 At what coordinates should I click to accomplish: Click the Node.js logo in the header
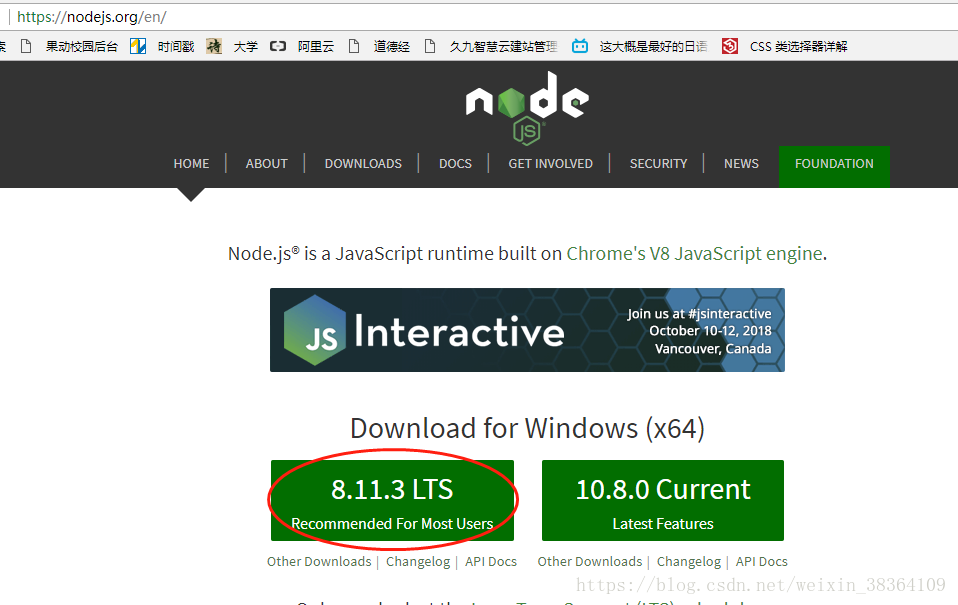[527, 108]
